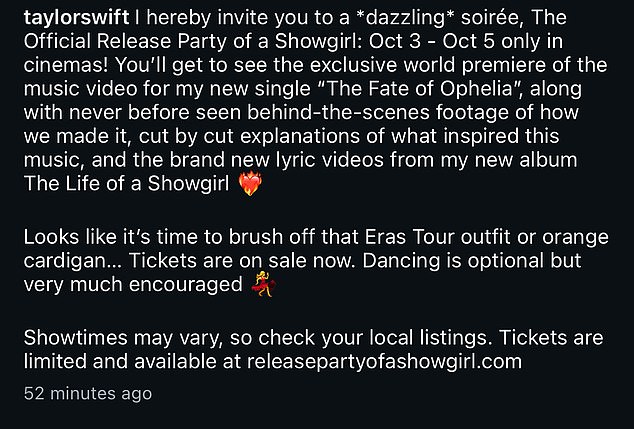Click the dancing woman emoji
Image resolution: width=634 pixels, height=429 pixels.
263,286
